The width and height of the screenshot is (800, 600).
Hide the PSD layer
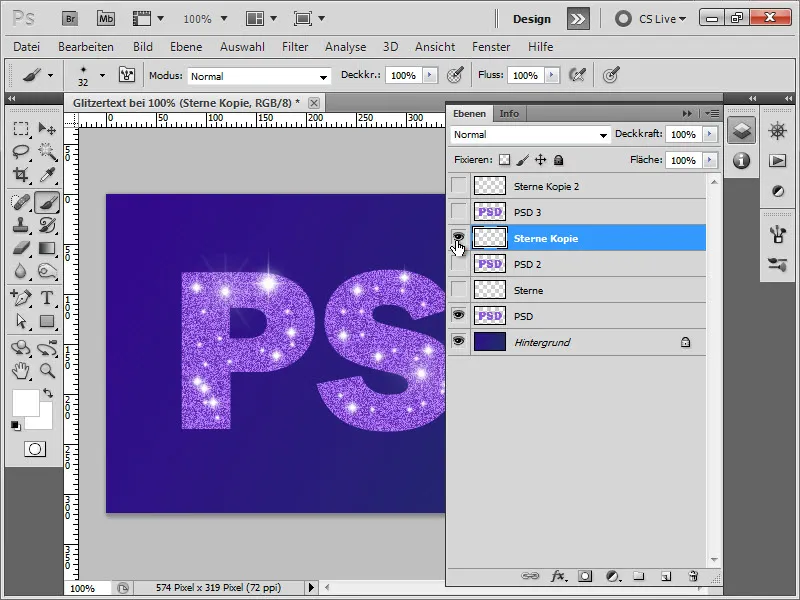(x=459, y=315)
